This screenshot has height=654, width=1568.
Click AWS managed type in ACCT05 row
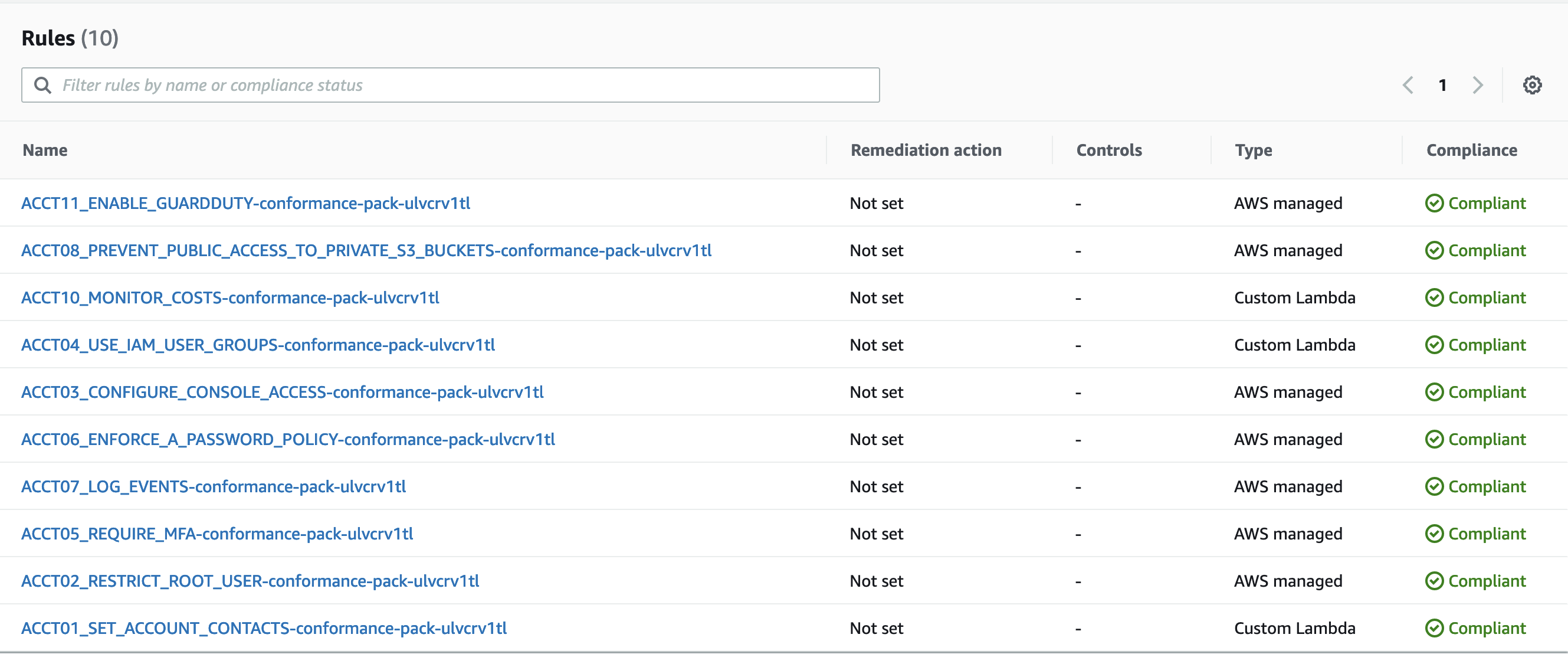[1288, 534]
